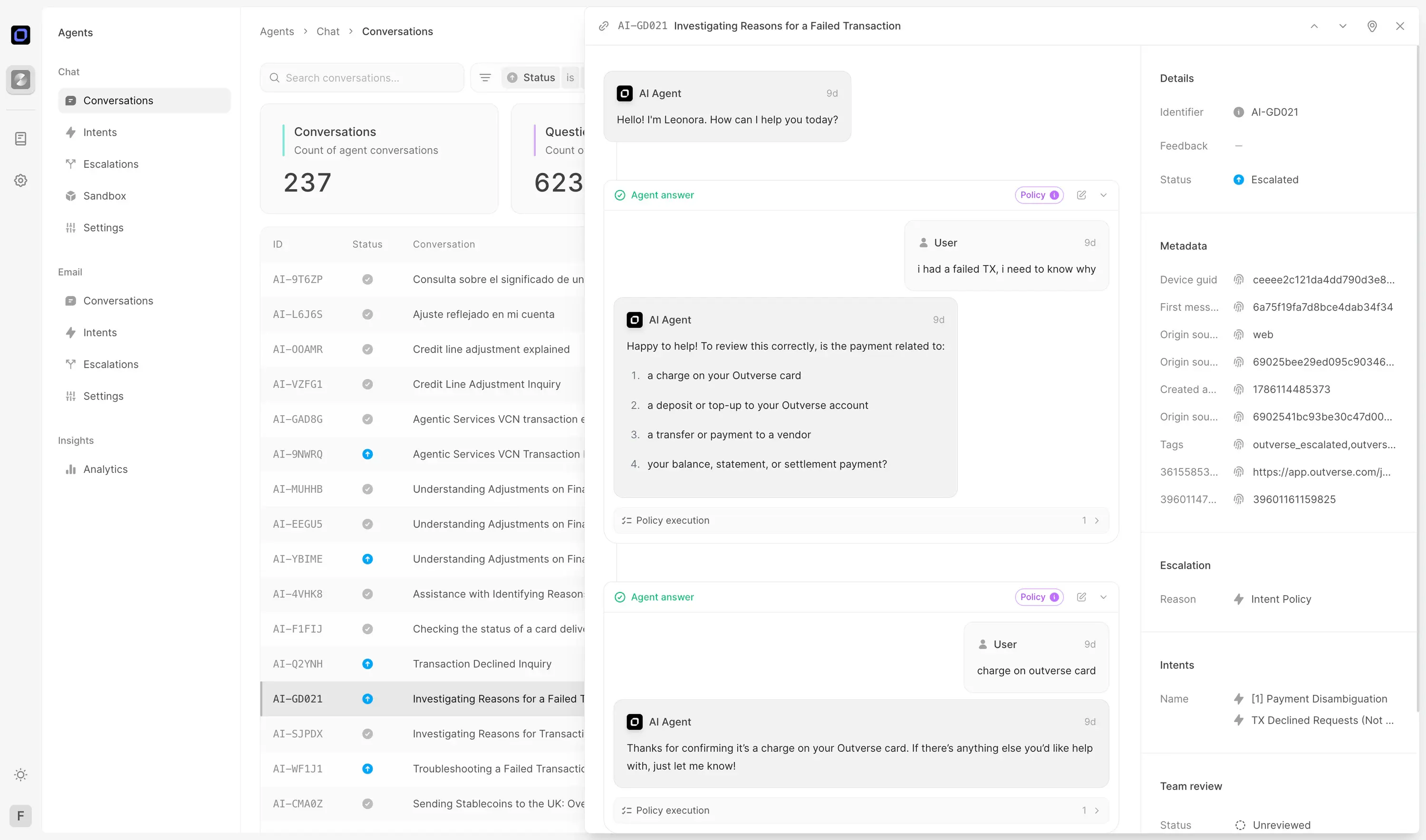Click the Unreviewed team review status
The image size is (1426, 840).
pos(1272,825)
